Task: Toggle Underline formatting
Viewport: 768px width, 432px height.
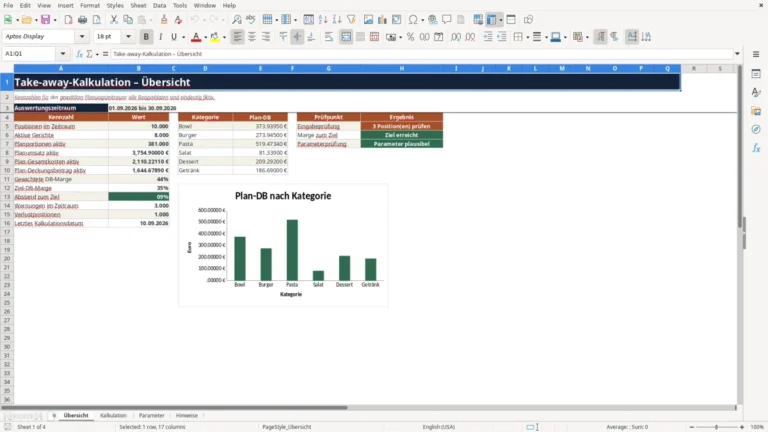Action: click(173, 37)
